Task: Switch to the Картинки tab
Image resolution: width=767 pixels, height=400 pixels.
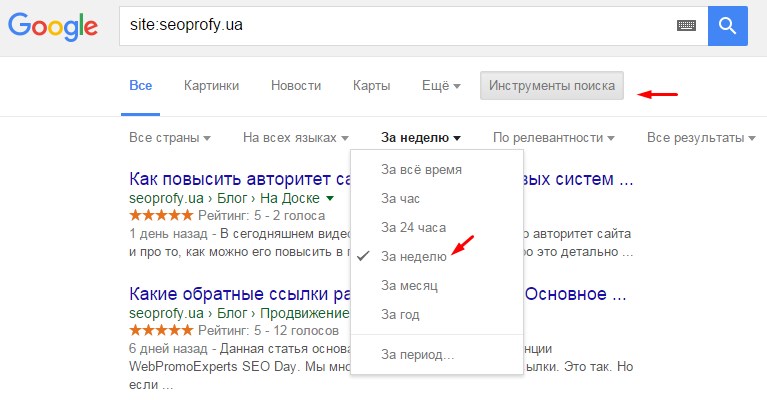Action: [211, 86]
